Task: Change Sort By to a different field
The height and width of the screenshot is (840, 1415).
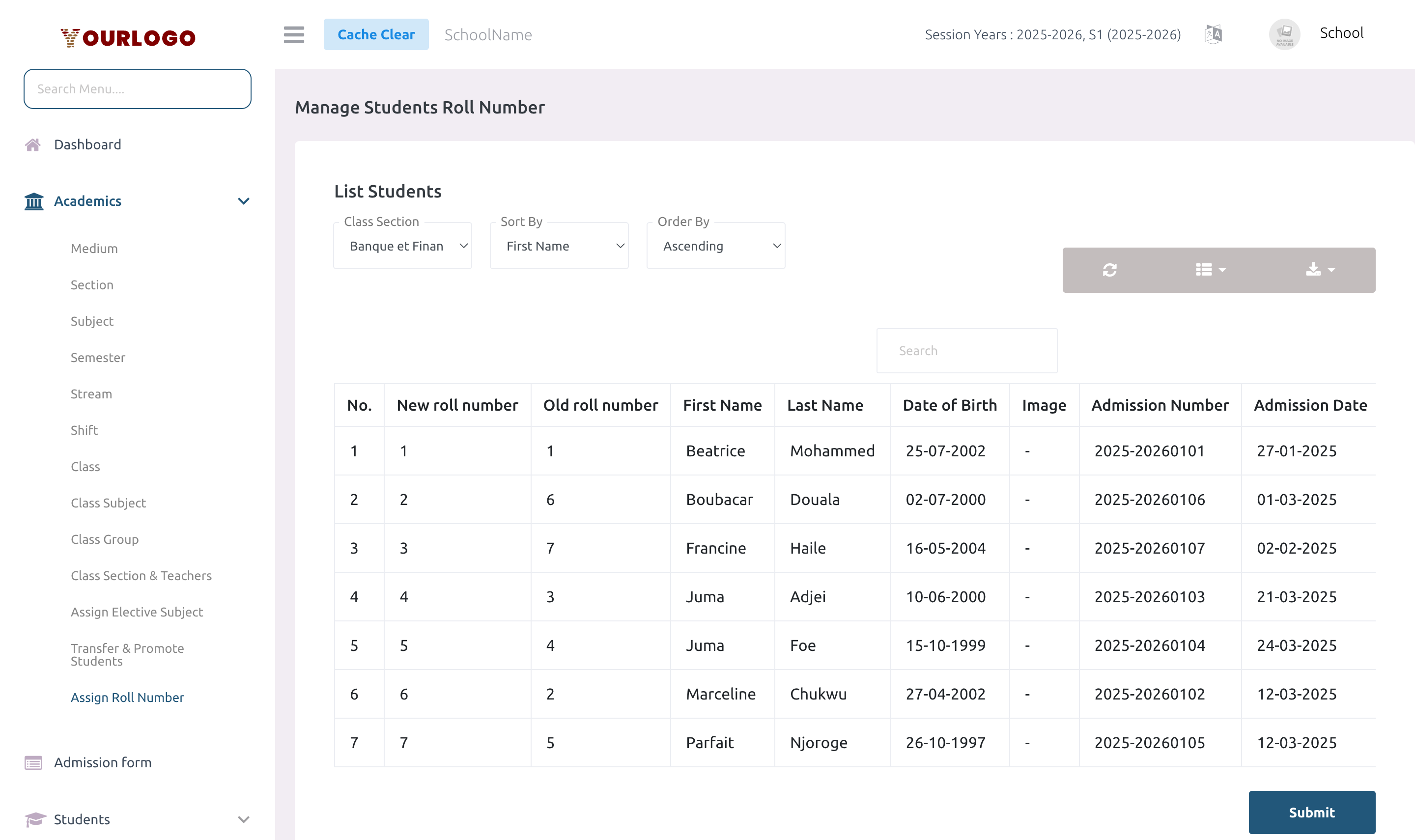Action: (559, 246)
